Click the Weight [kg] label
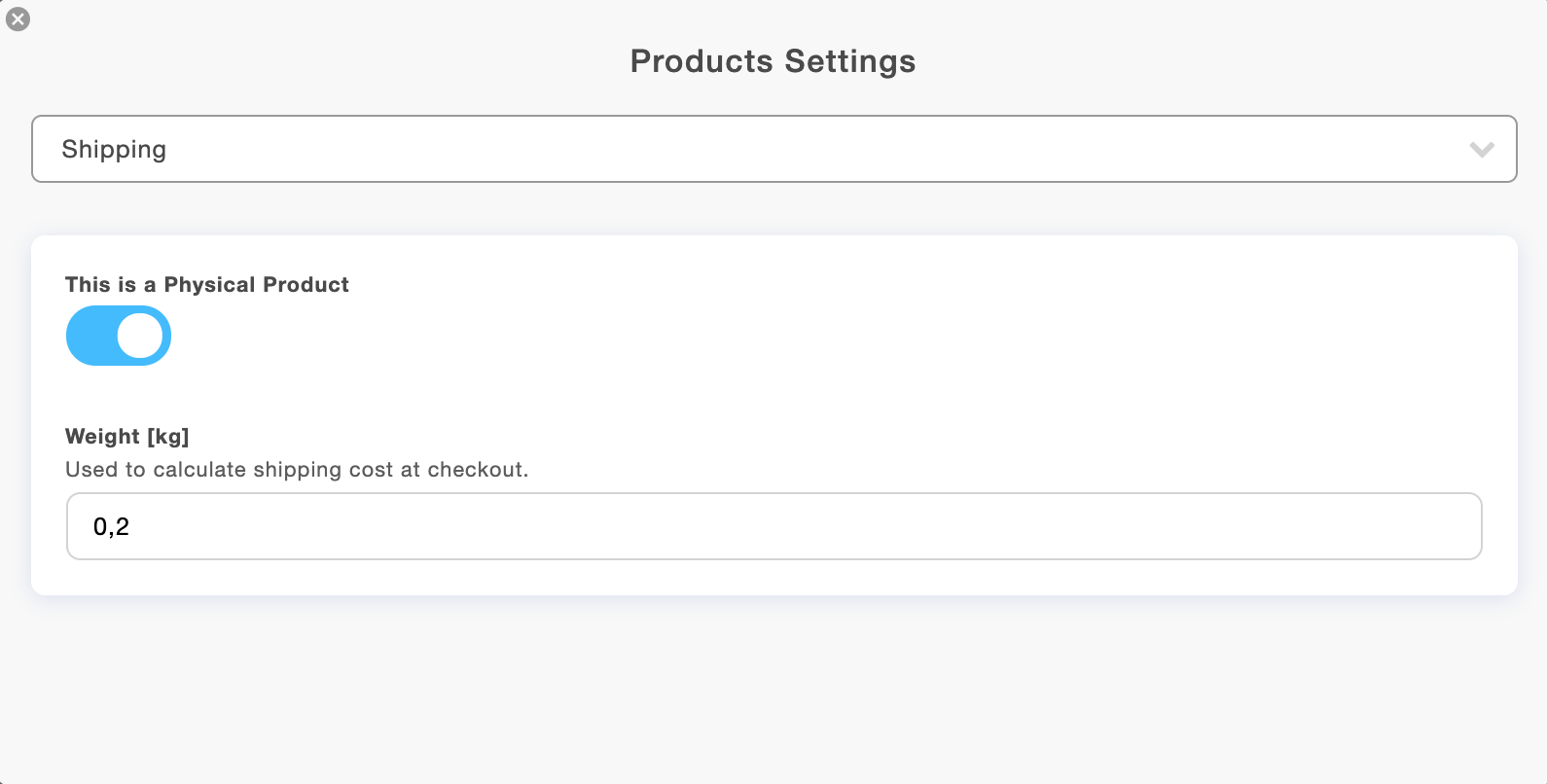This screenshot has height=784, width=1547. click(x=127, y=436)
